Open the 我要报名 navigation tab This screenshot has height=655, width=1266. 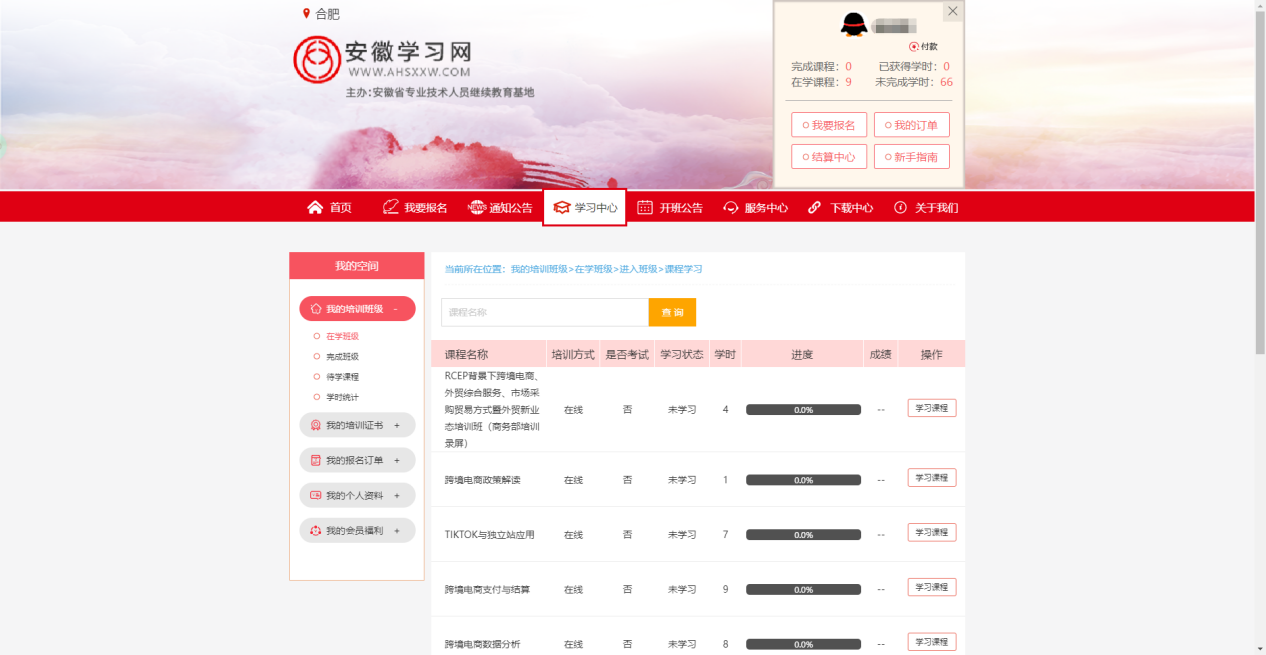[415, 207]
